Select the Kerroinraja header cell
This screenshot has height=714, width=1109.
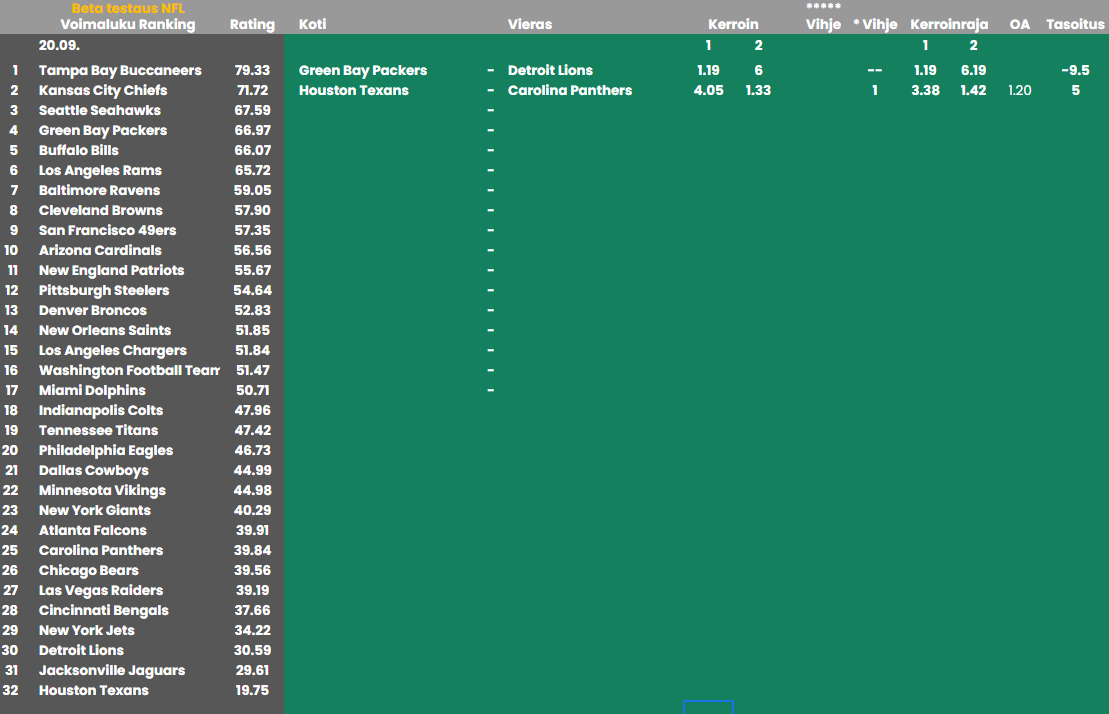[949, 24]
